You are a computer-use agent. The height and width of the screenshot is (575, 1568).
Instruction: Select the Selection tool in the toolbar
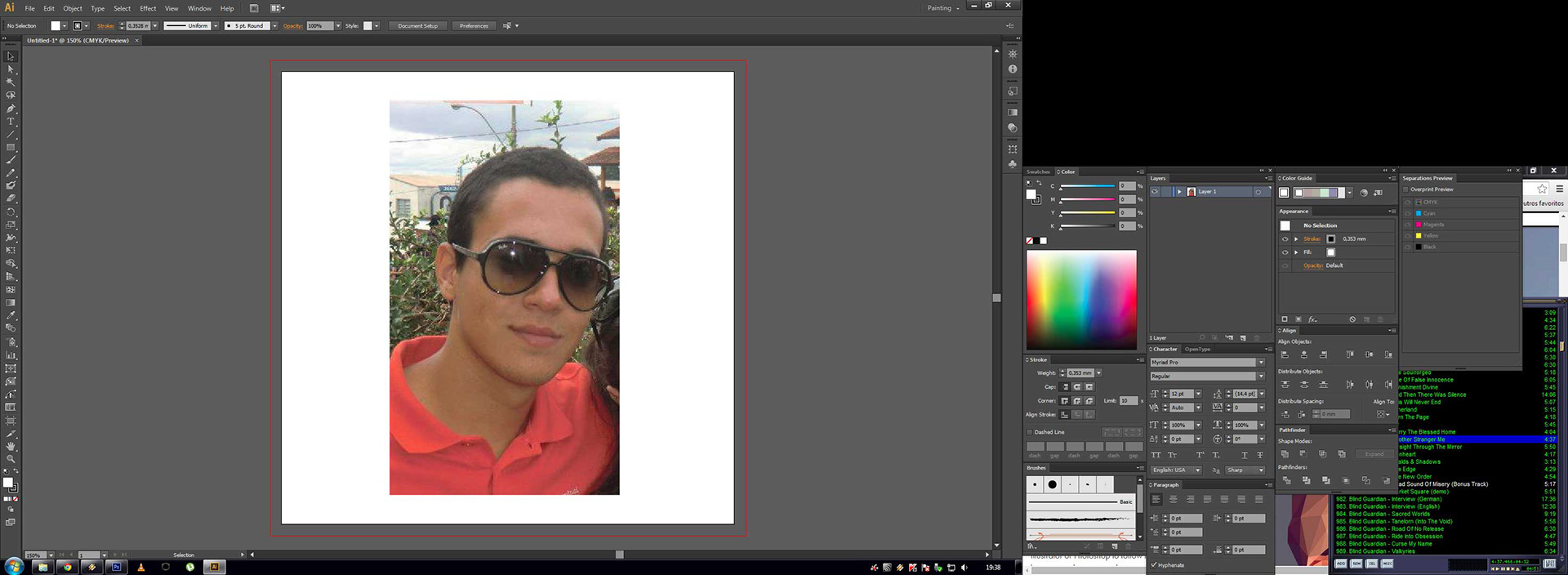11,56
